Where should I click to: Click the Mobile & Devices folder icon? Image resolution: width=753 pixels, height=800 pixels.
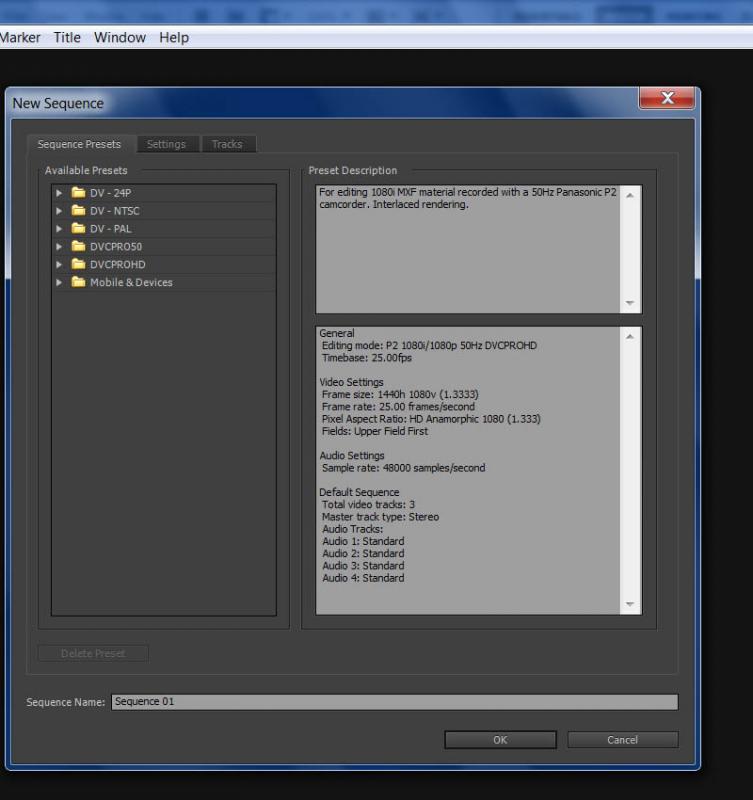pyautogui.click(x=78, y=282)
